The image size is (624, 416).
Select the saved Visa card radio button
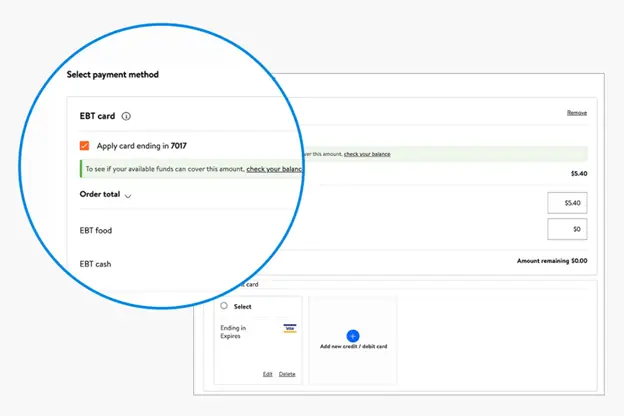[224, 306]
